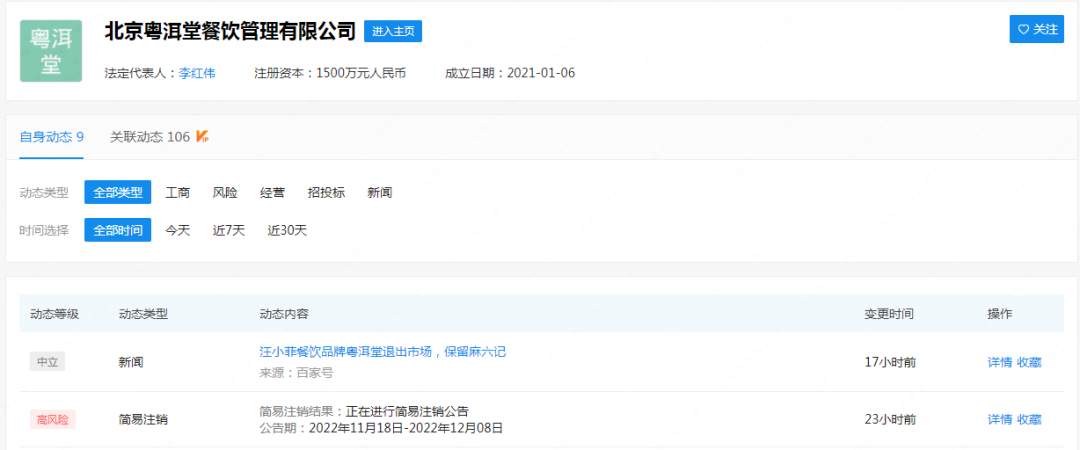Click the 新闻 type cell in the 中立 row
The width and height of the screenshot is (1080, 450).
[x=131, y=362]
